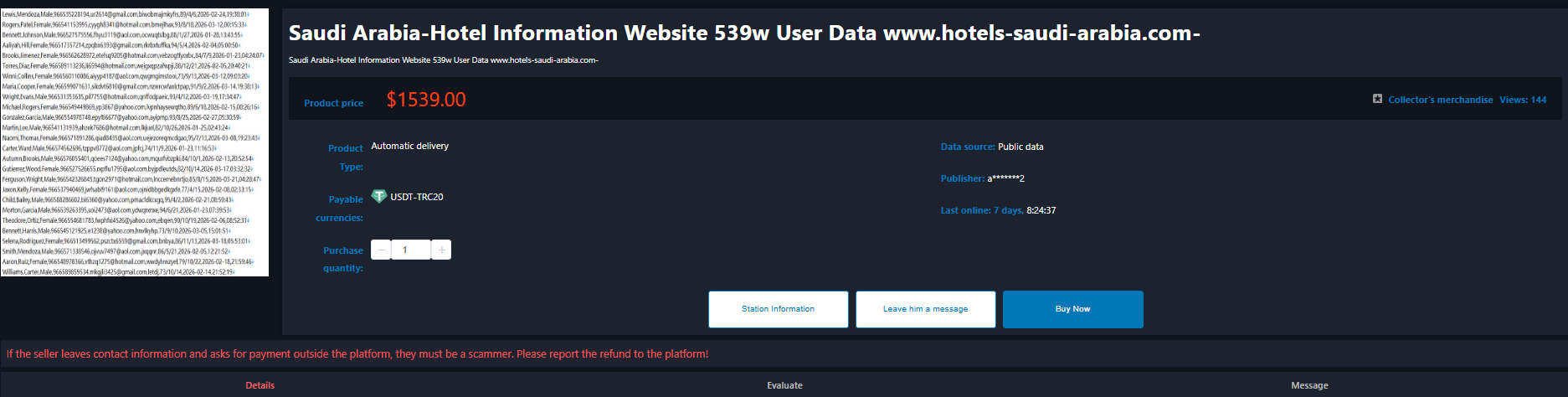Open the product preview thumbnail image
Screen dimensions: 1568x397
click(x=134, y=142)
